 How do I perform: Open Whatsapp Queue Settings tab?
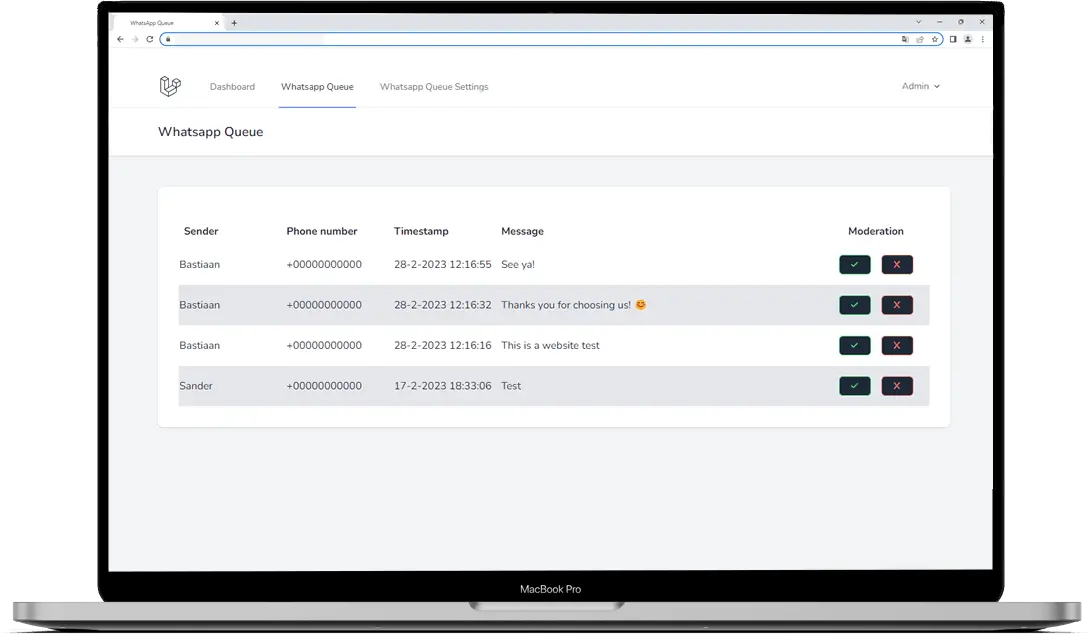[x=434, y=87]
